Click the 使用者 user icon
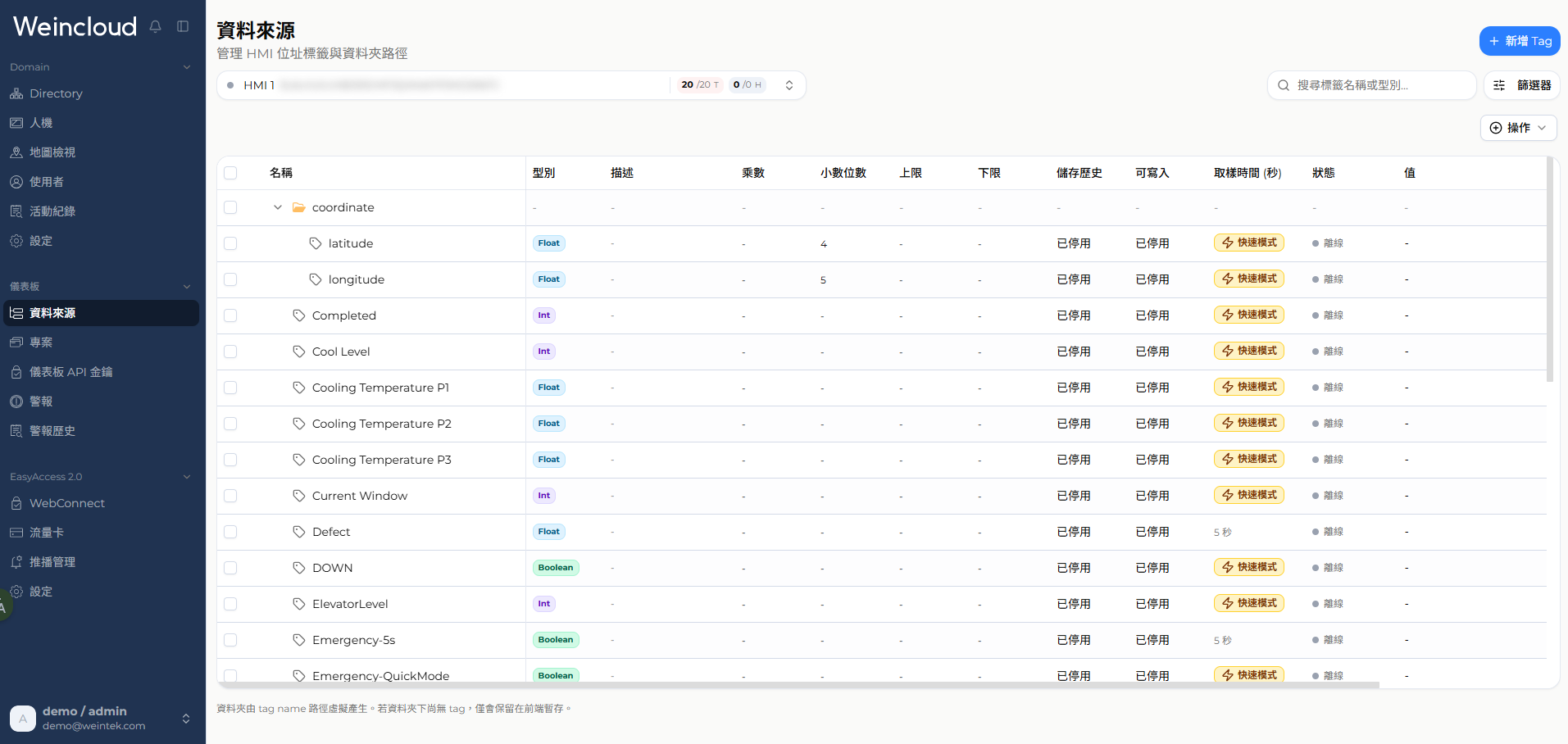This screenshot has height=744, width=1568. [x=16, y=182]
